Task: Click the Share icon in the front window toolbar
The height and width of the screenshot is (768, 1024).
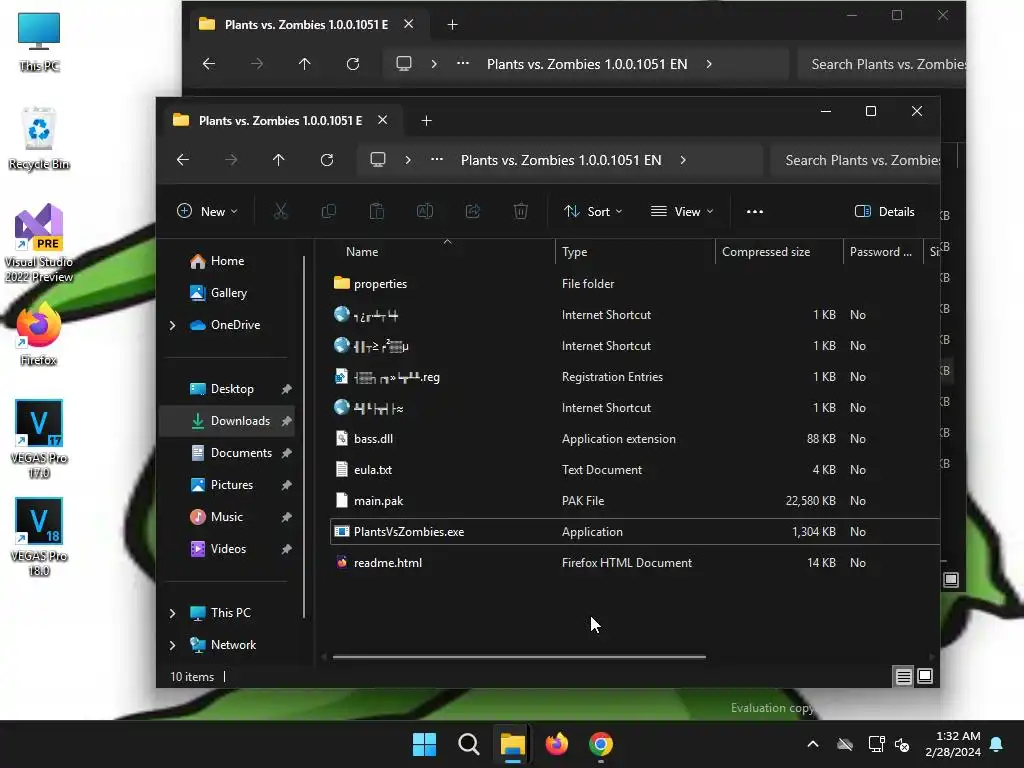Action: [473, 211]
